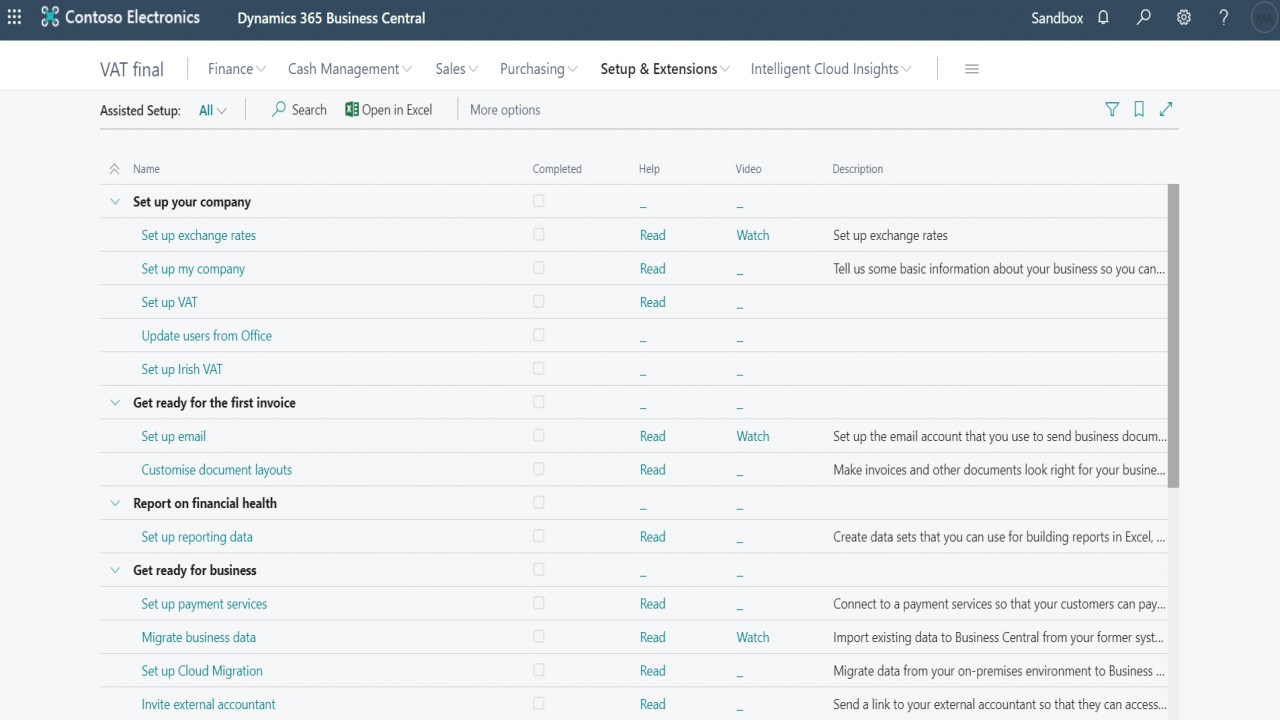Click Watch for Set up exchange rates
Image resolution: width=1280 pixels, height=720 pixels.
point(753,235)
